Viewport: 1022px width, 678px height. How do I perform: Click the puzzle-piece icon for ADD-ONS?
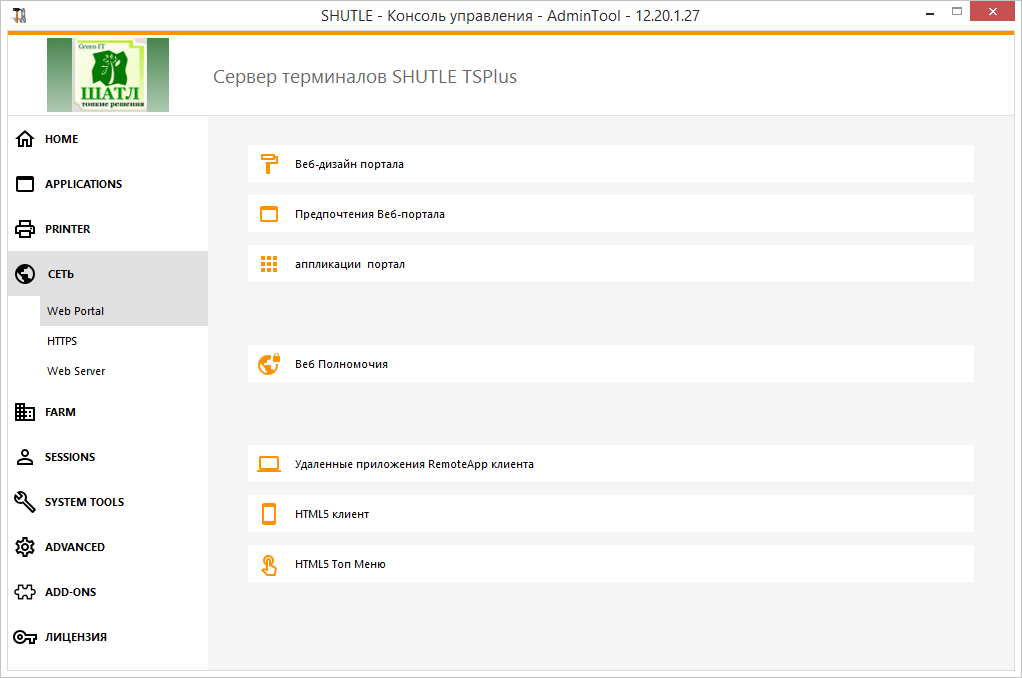coord(24,592)
